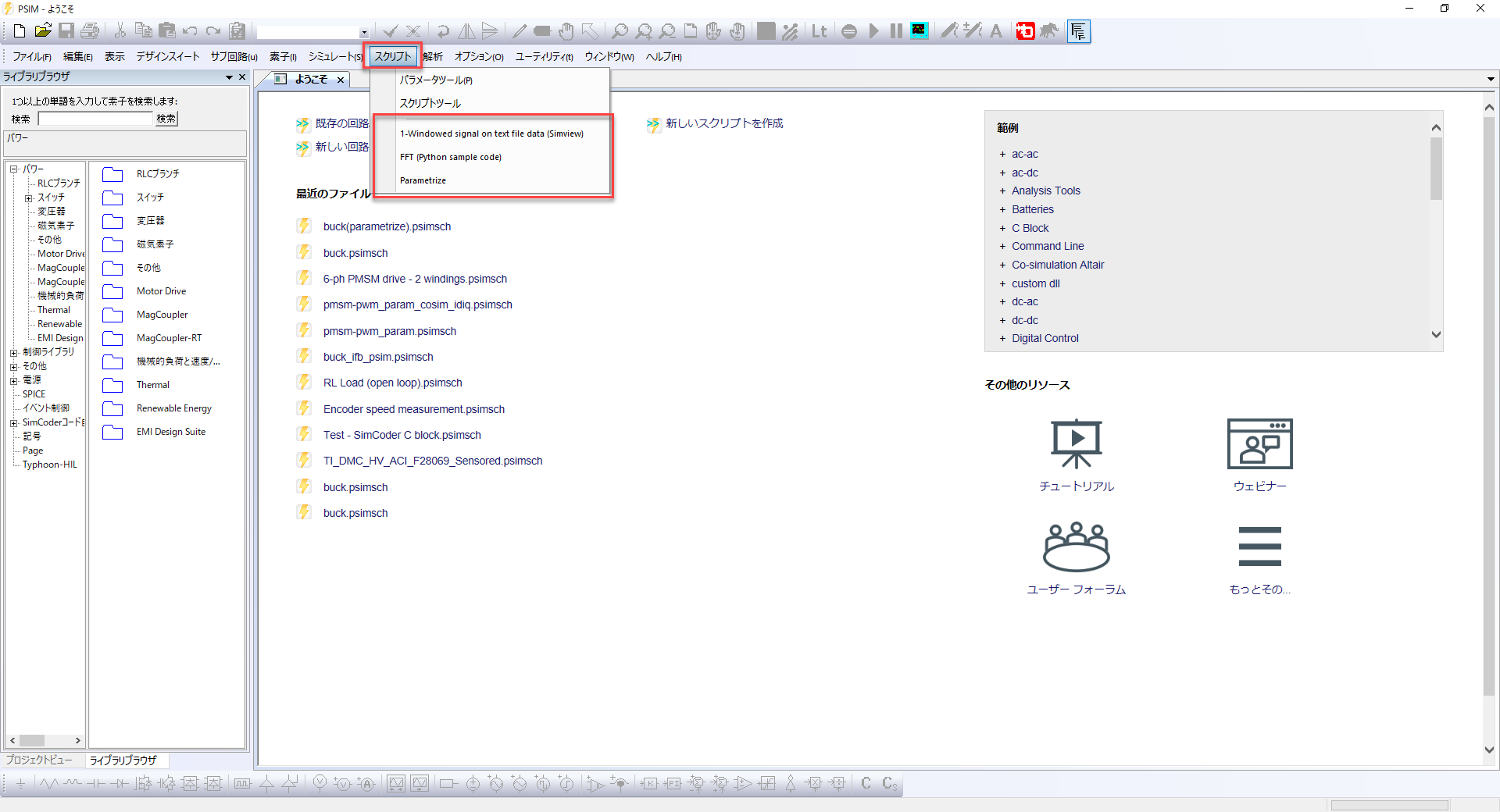Select the hand pan tool
1500x812 pixels.
click(566, 31)
